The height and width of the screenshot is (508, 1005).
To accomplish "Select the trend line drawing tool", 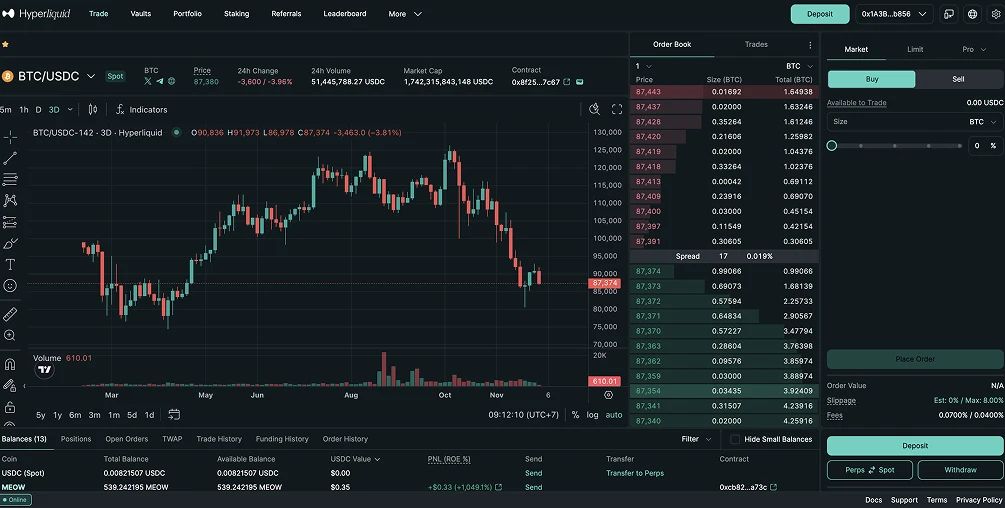I will click(10, 158).
